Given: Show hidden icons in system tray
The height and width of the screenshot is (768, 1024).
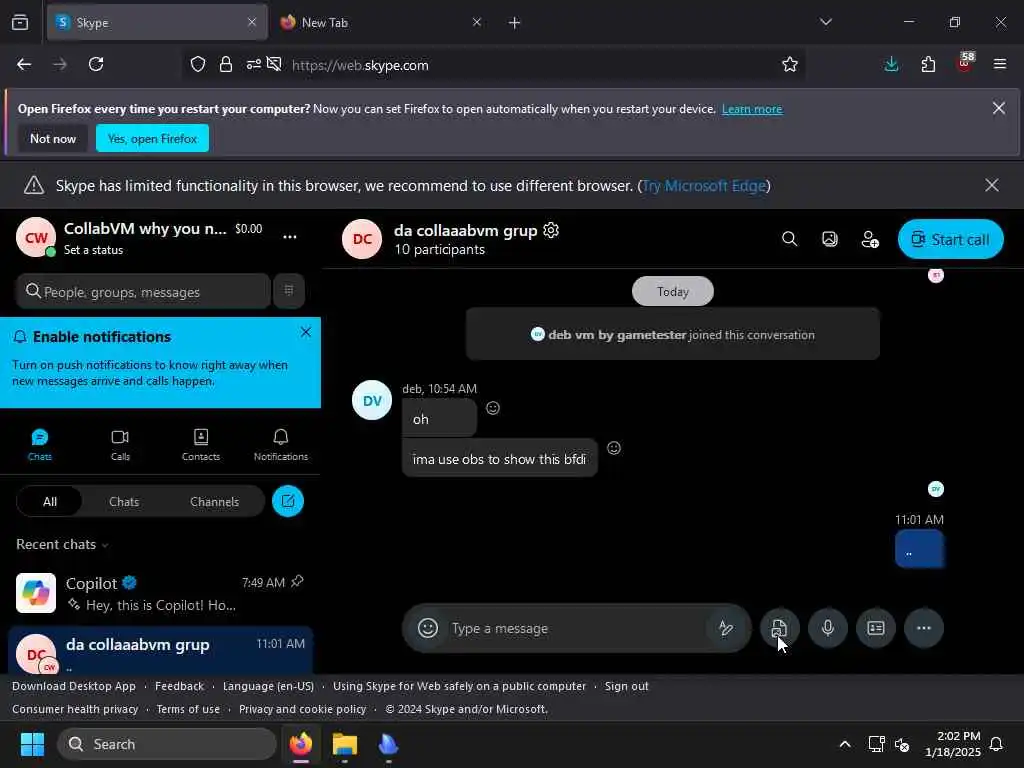Looking at the screenshot, I should (844, 744).
